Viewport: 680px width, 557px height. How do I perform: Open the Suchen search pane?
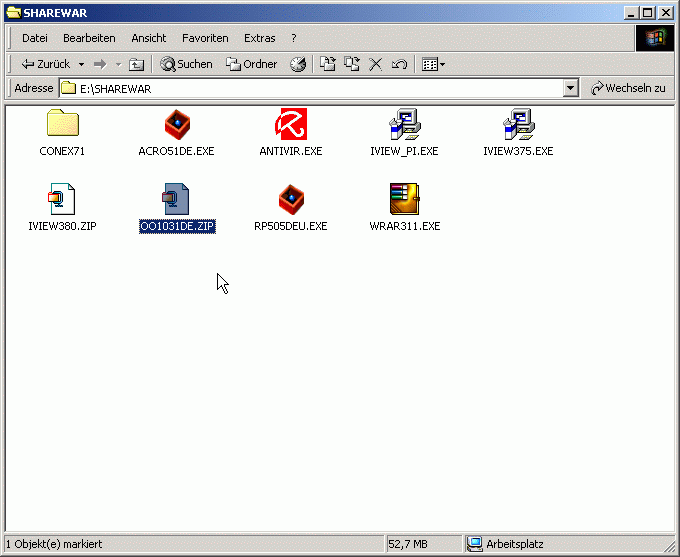click(186, 64)
